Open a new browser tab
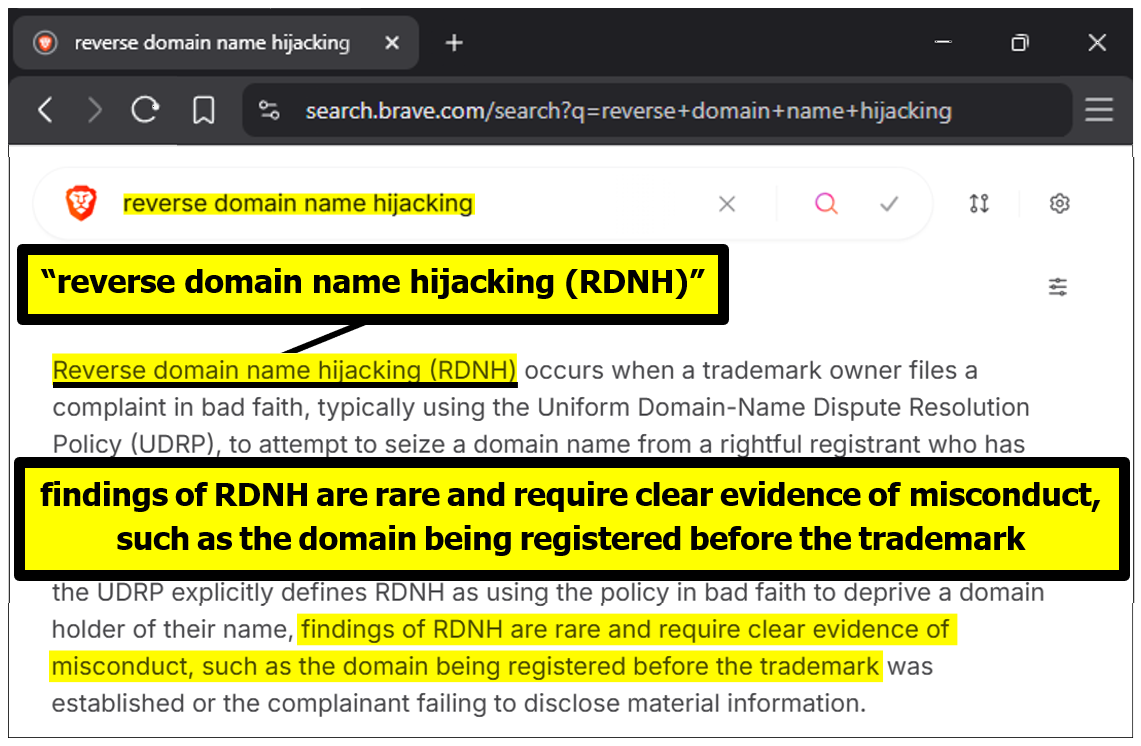The width and height of the screenshot is (1141, 746). tap(454, 43)
